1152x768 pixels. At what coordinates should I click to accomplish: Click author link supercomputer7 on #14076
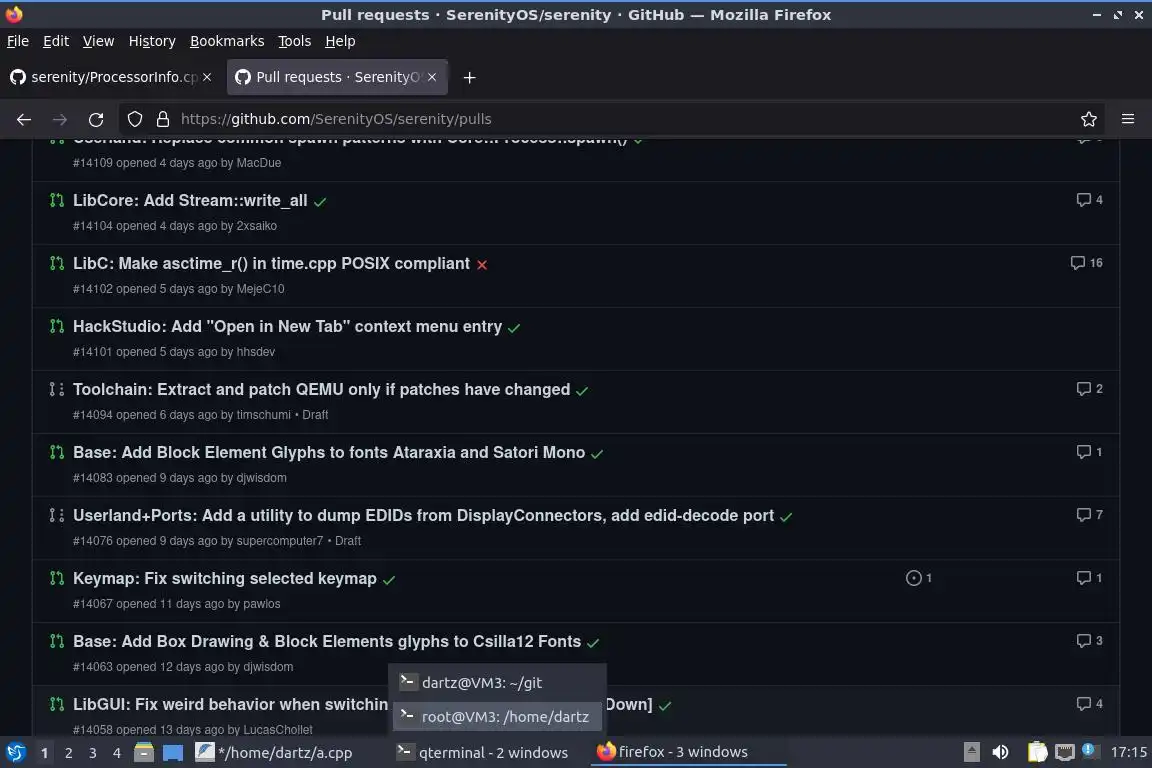pos(279,541)
